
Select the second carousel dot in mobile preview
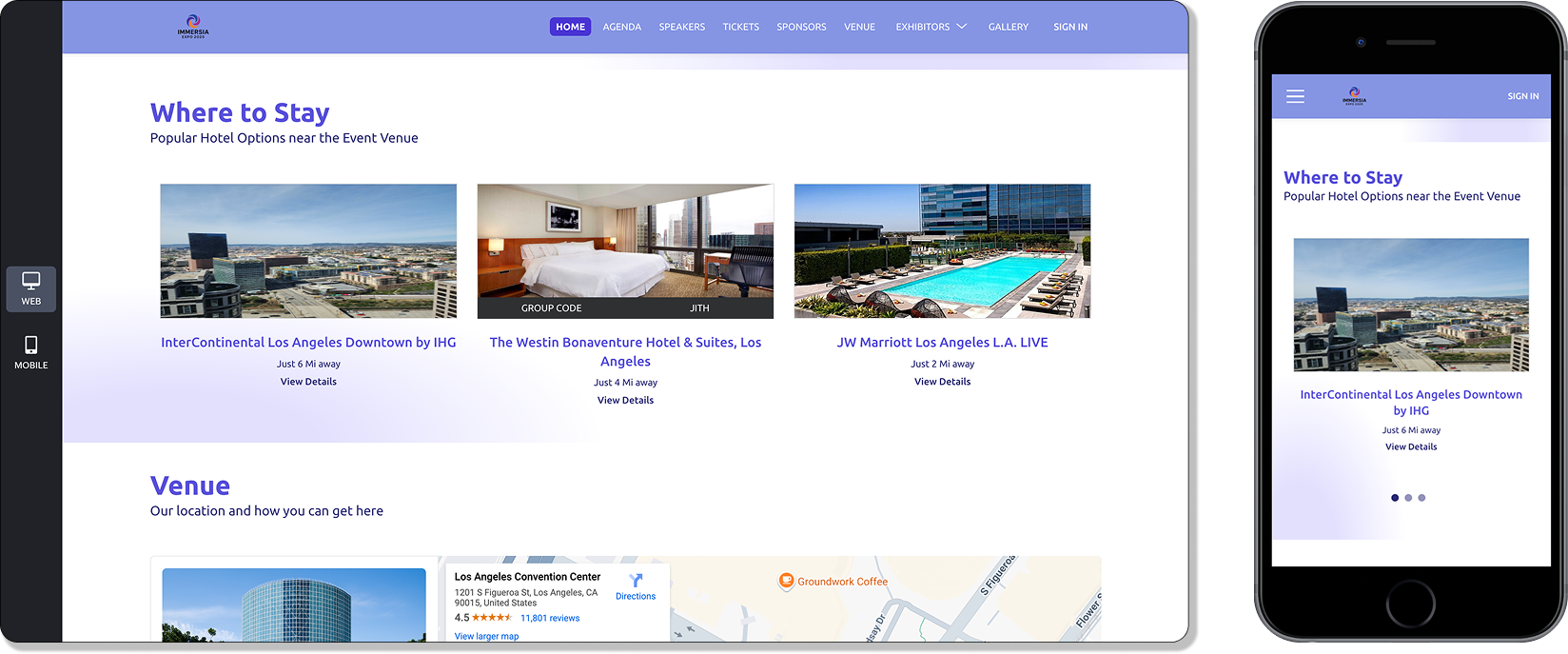pos(1408,498)
